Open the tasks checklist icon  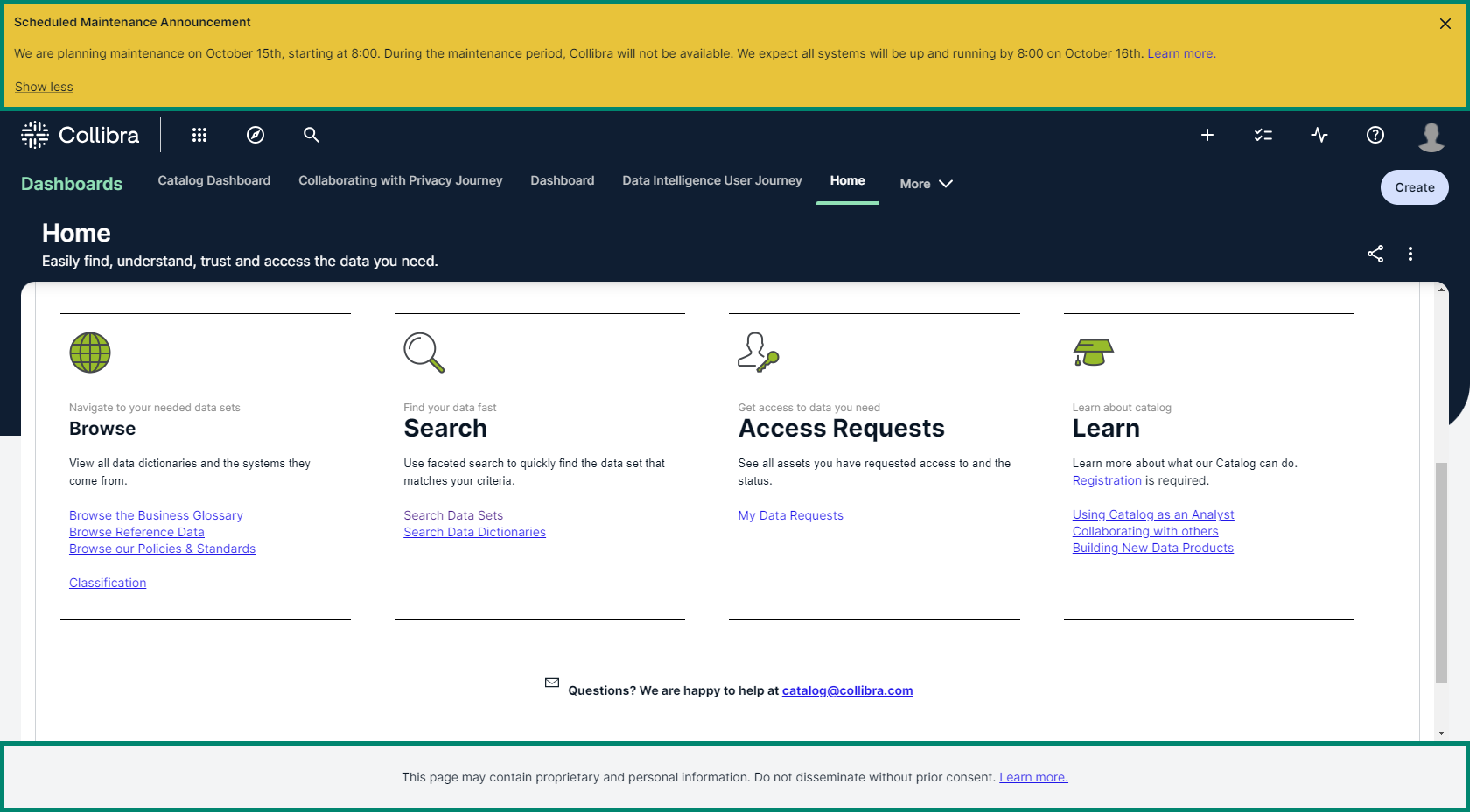point(1263,135)
